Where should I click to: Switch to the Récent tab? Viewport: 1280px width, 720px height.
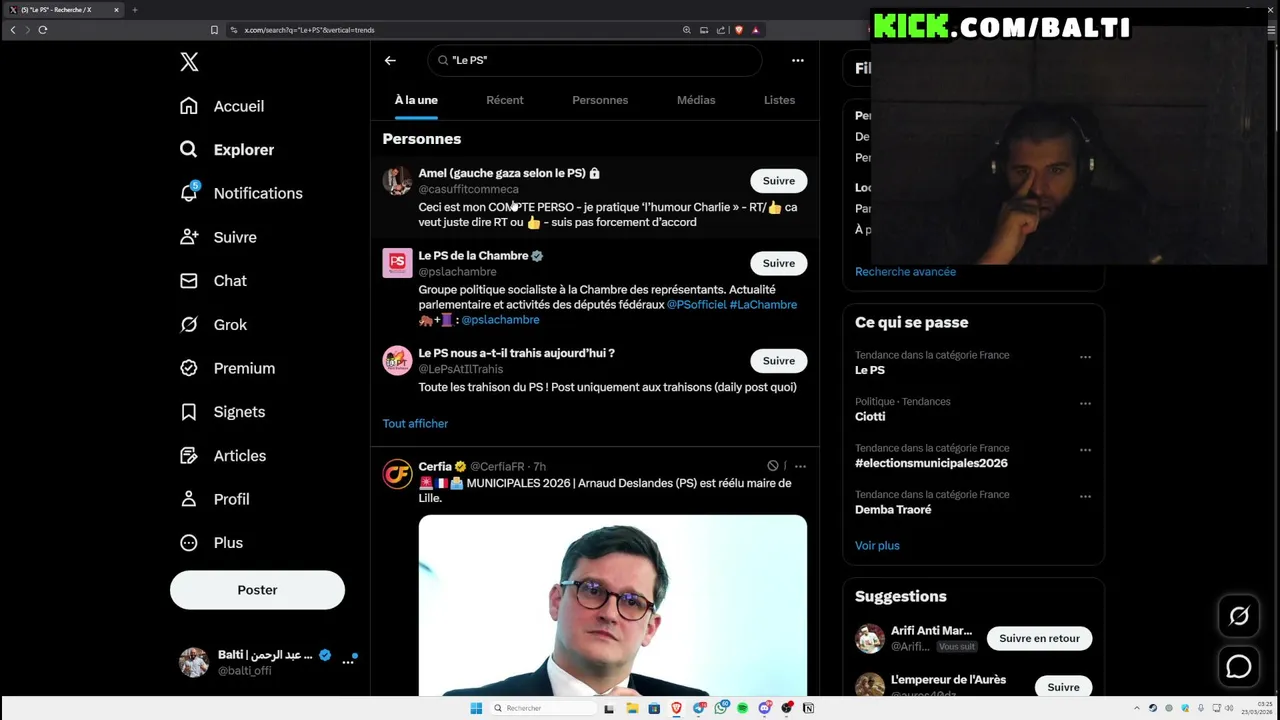coord(505,100)
